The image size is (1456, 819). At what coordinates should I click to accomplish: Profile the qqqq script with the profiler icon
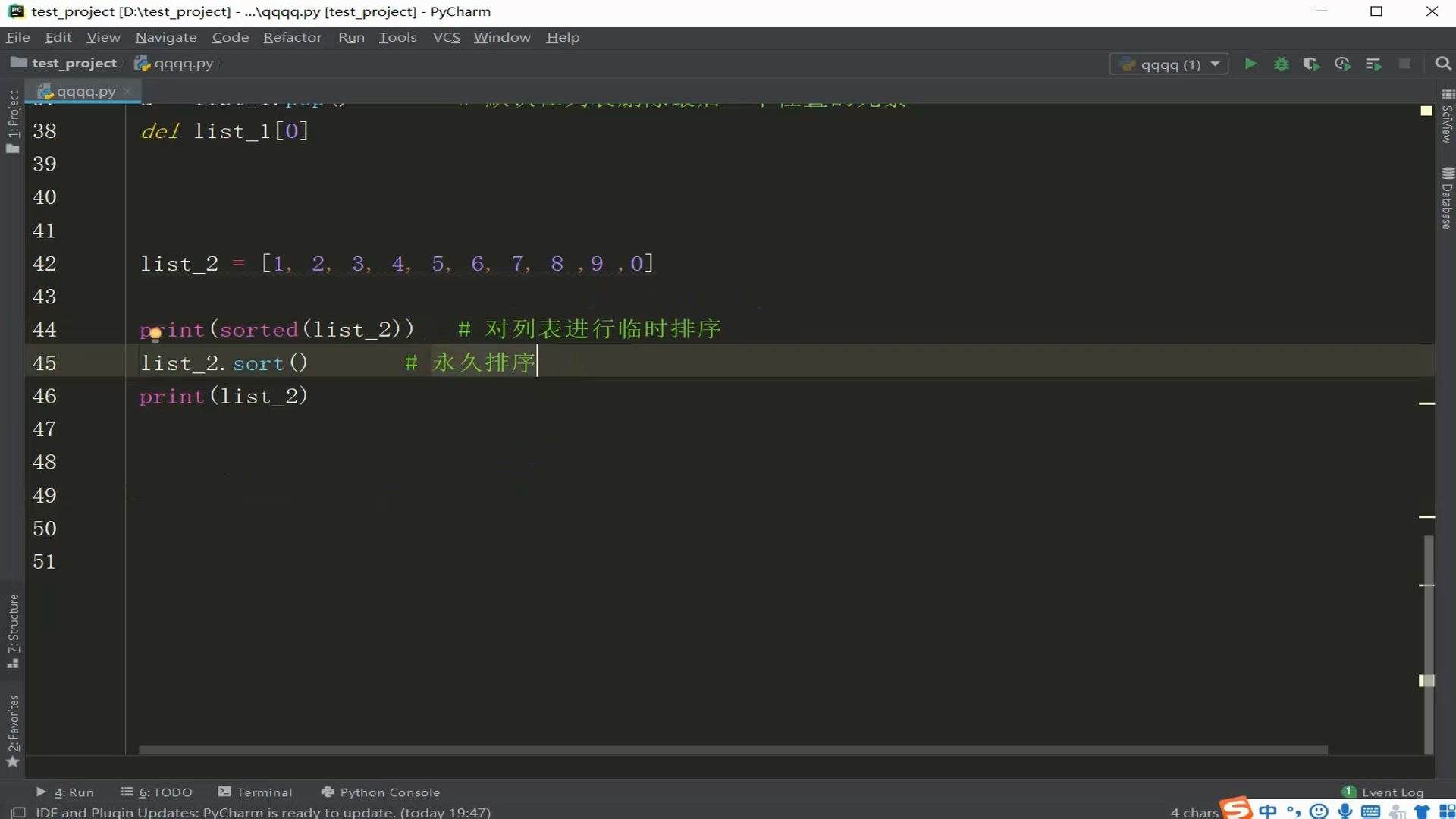coord(1343,64)
